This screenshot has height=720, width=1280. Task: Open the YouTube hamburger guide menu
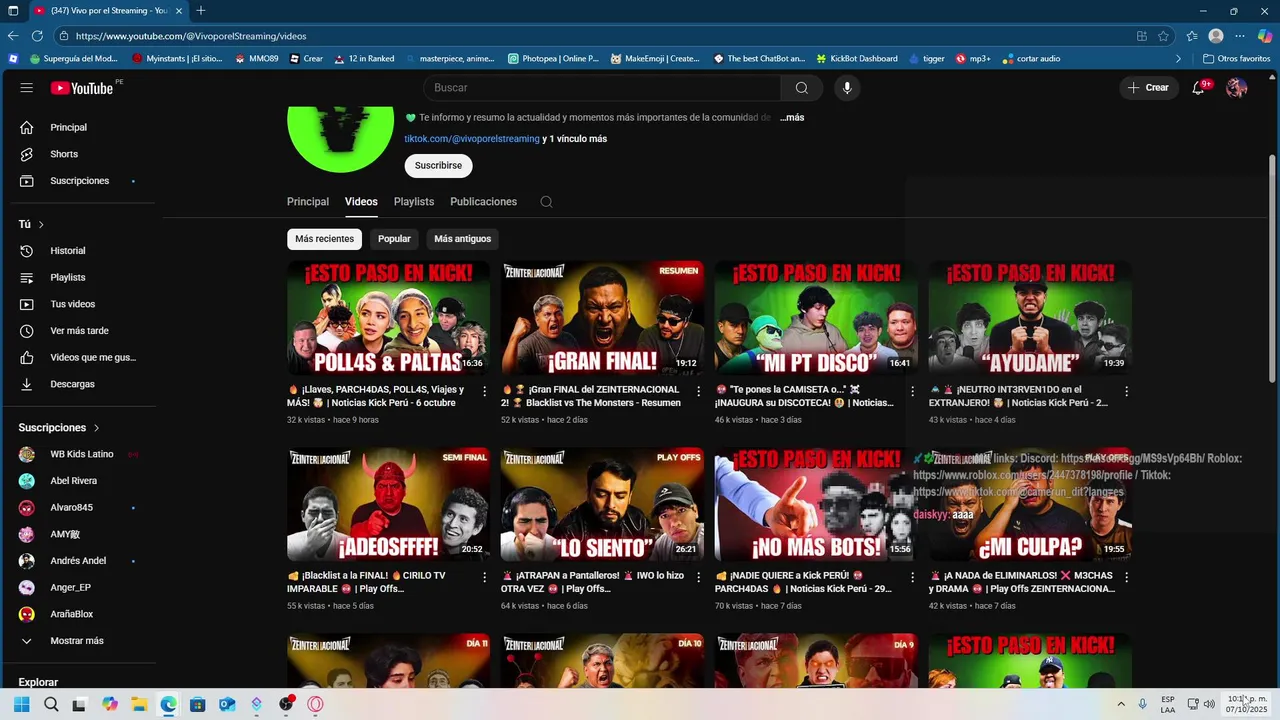pyautogui.click(x=27, y=88)
